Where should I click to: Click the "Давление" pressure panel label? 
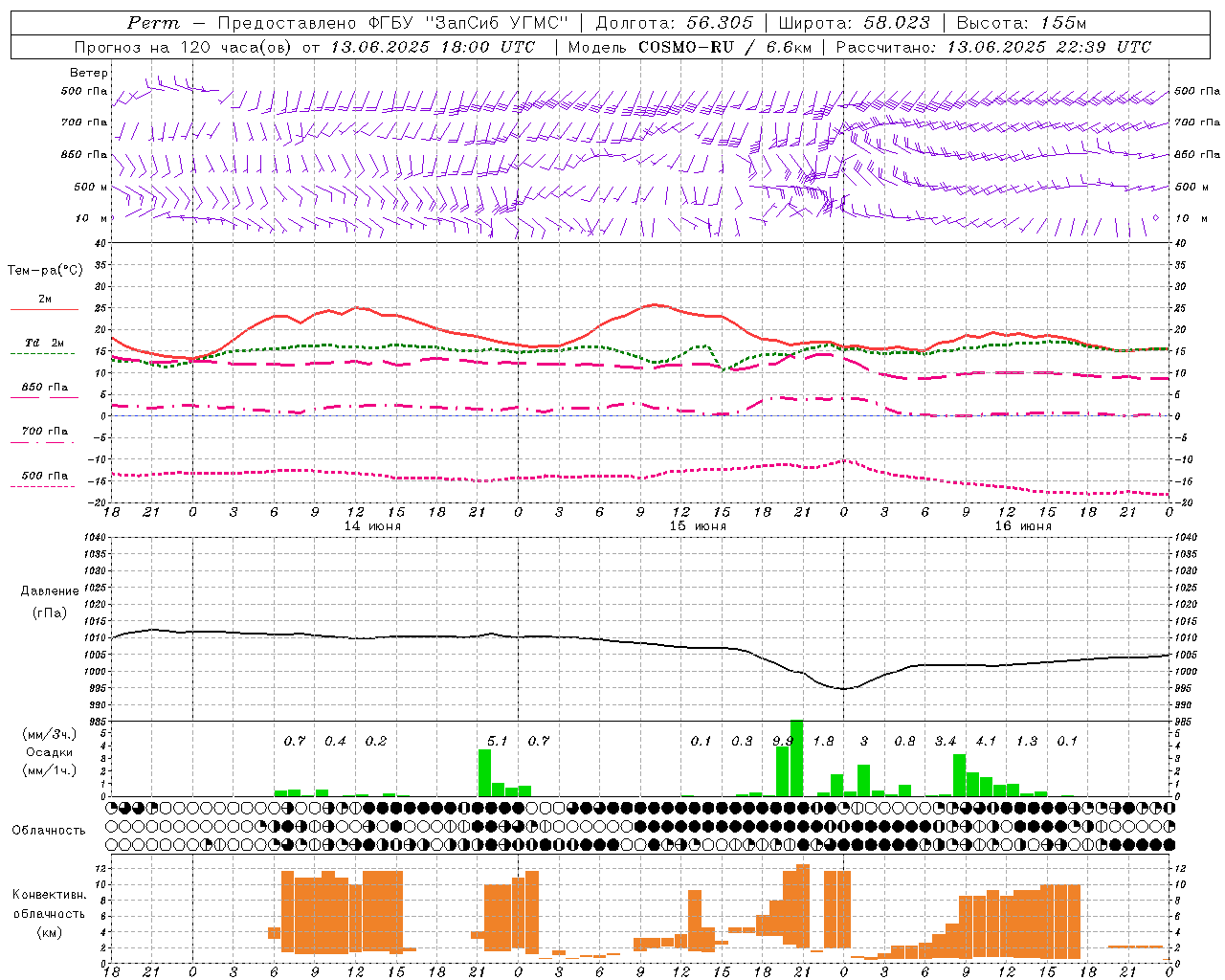(48, 591)
